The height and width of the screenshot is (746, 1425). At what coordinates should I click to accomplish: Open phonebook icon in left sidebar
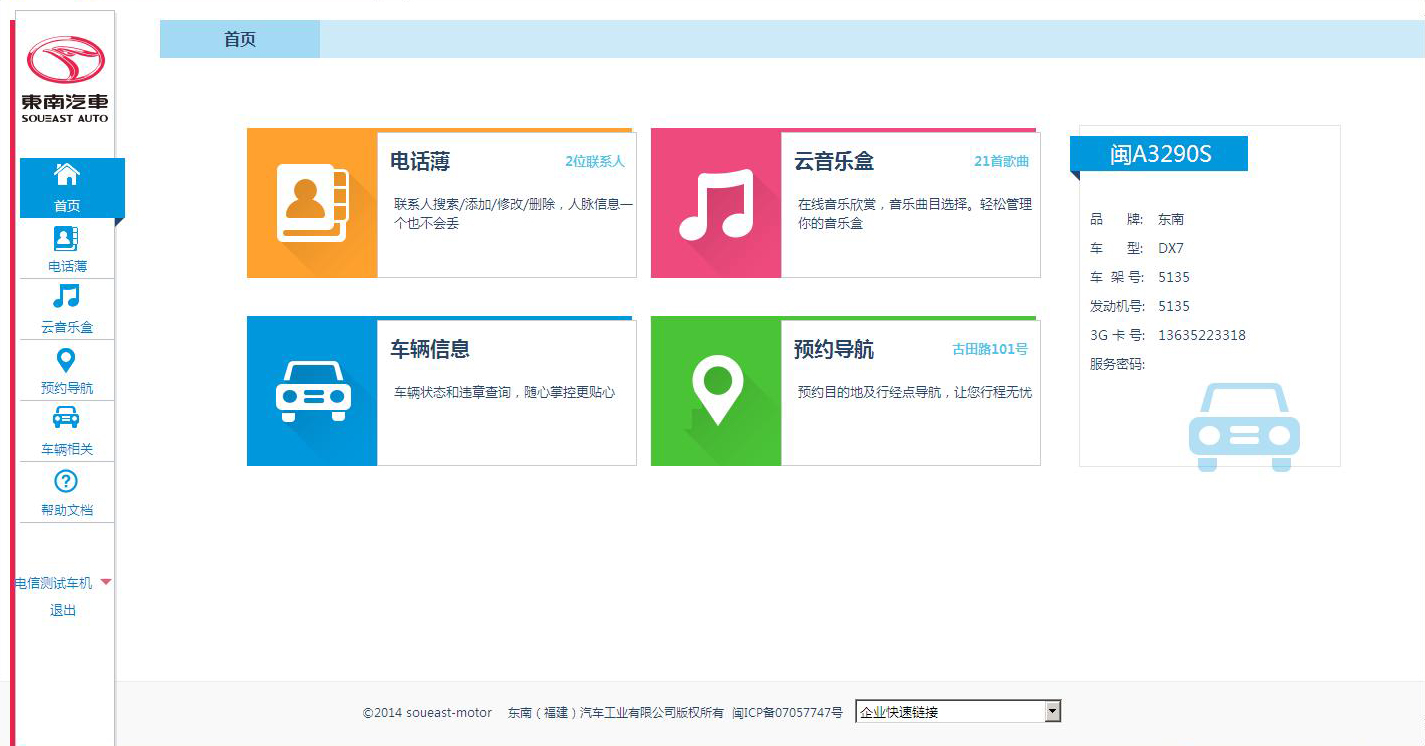point(66,238)
